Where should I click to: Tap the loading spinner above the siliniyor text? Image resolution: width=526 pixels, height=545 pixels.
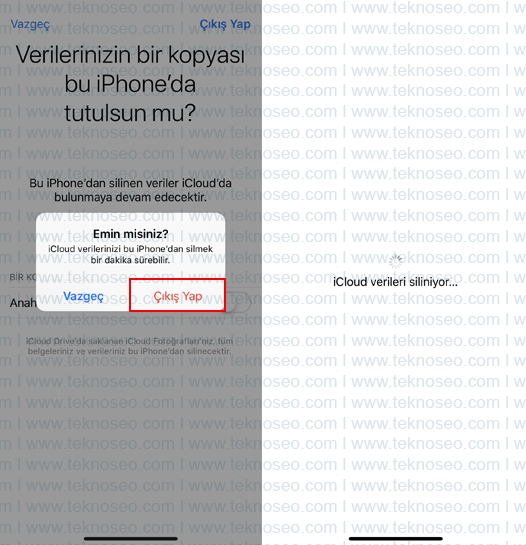pos(395,261)
